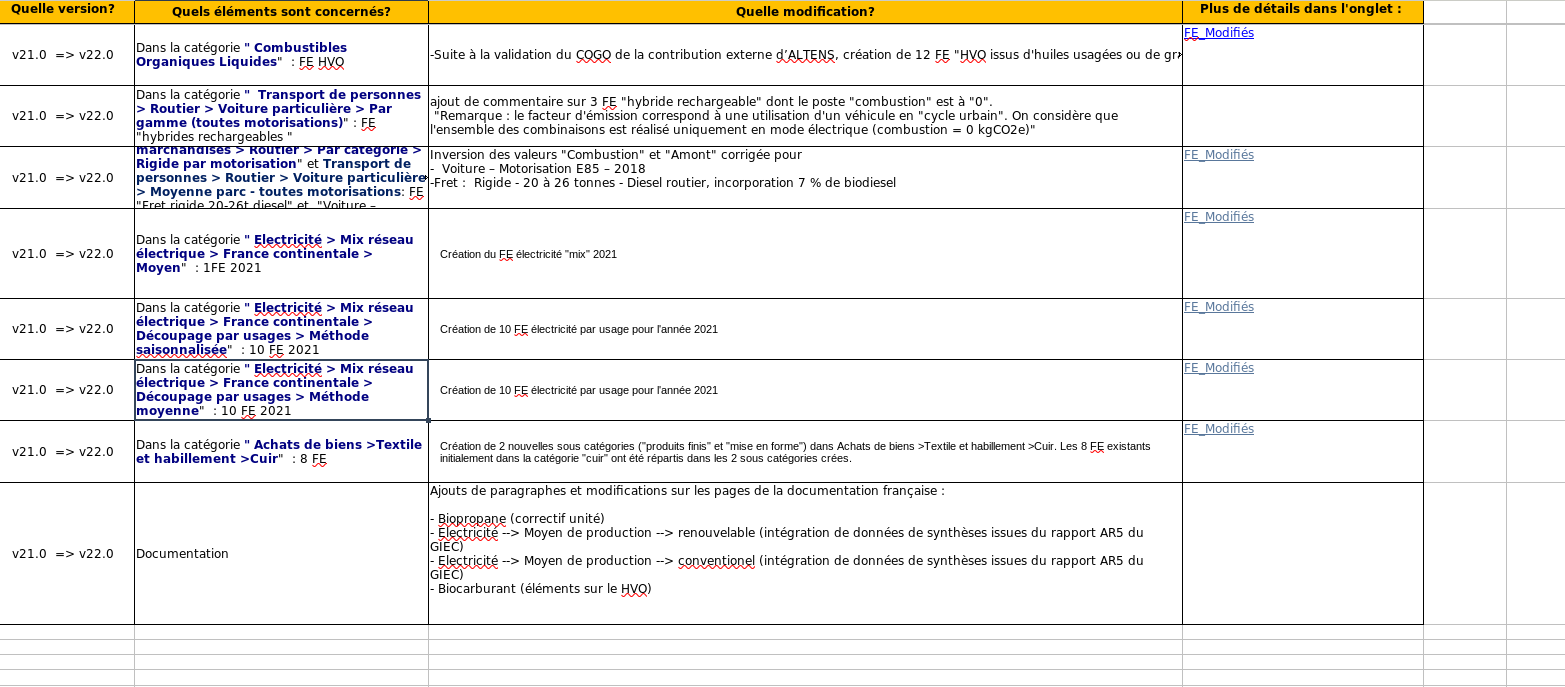Select the "Ajouts de paragraphes et modifications" documentation cell
1565x687 pixels.
point(805,554)
